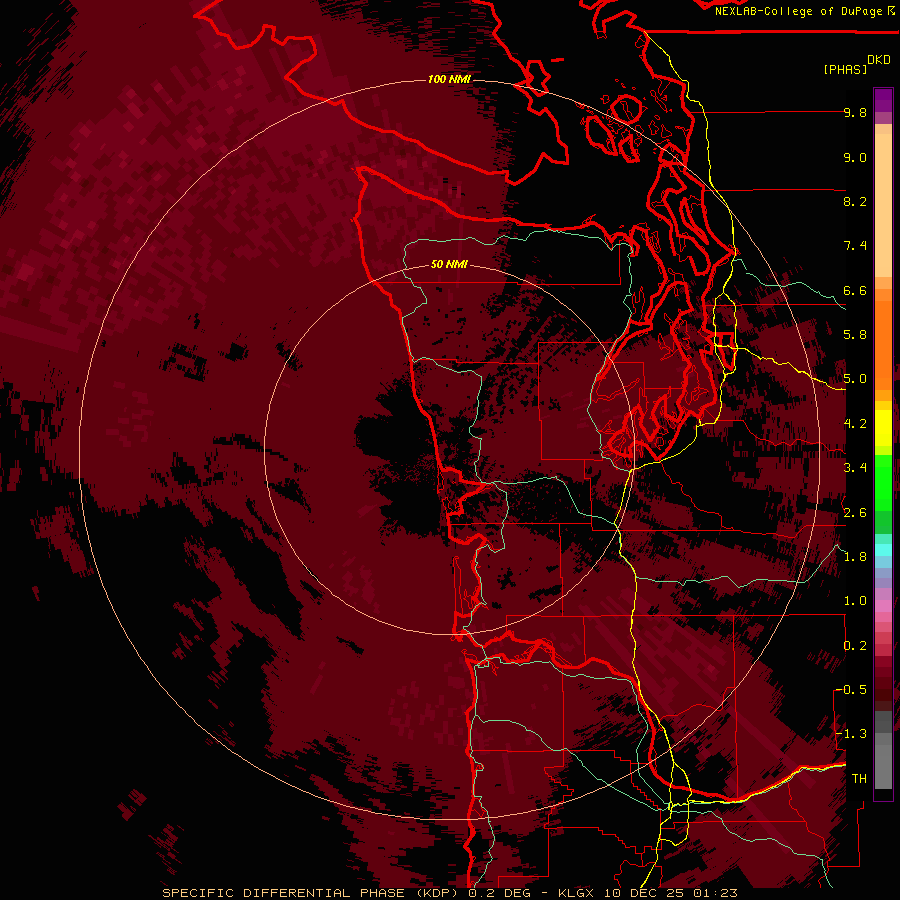Image resolution: width=900 pixels, height=900 pixels.
Task: Click the 10 DEC 25 date text
Action: [x=642, y=893]
